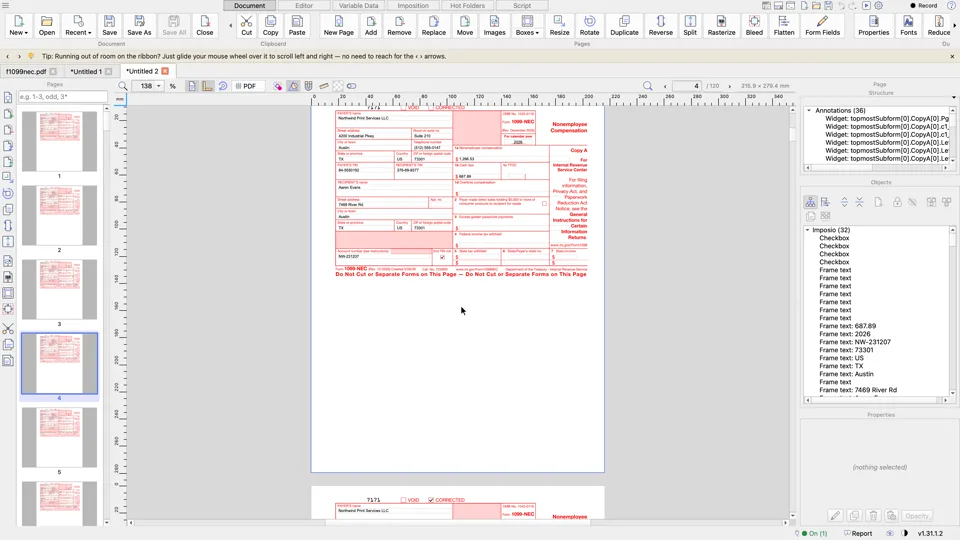
Task: Select page 2 thumbnail in Pages panel
Action: click(x=59, y=215)
